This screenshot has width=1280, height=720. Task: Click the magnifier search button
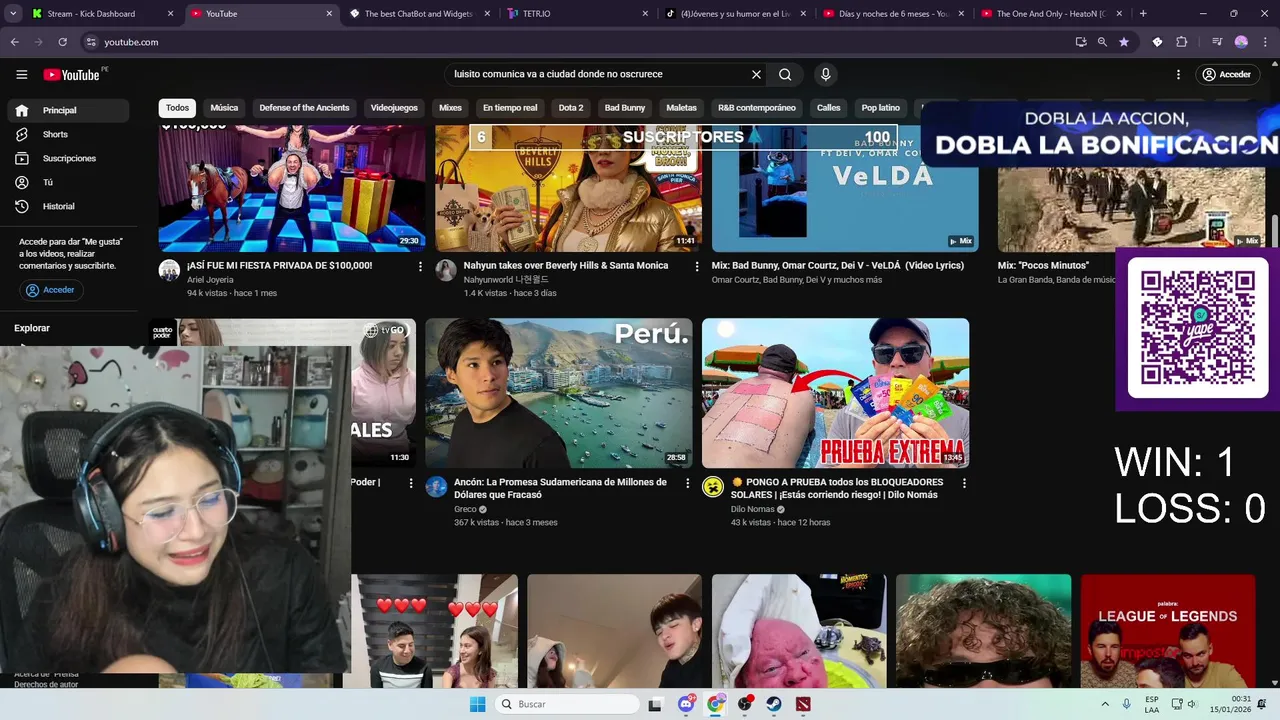pos(785,74)
